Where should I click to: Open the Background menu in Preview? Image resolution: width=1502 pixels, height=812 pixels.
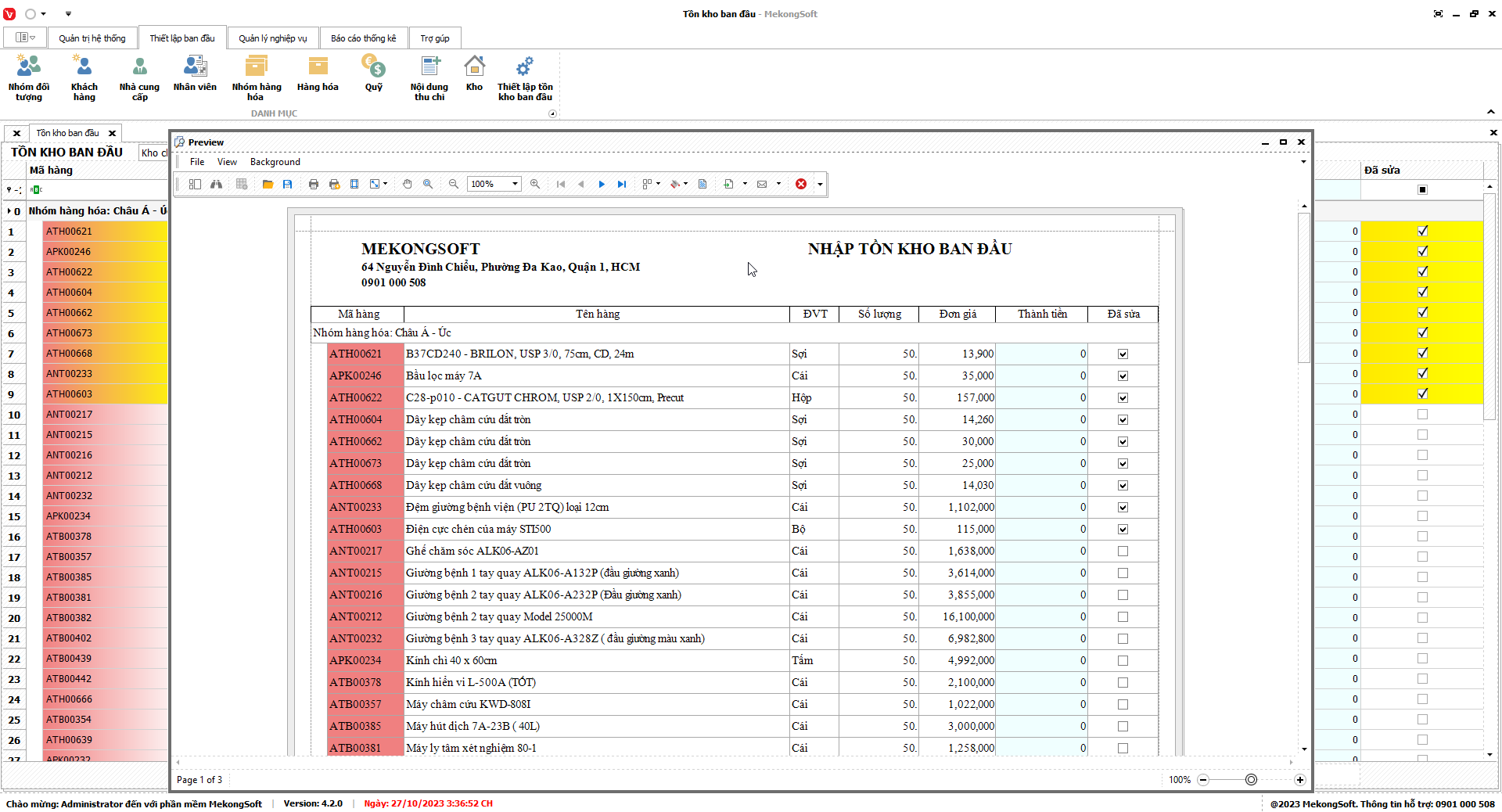[275, 162]
